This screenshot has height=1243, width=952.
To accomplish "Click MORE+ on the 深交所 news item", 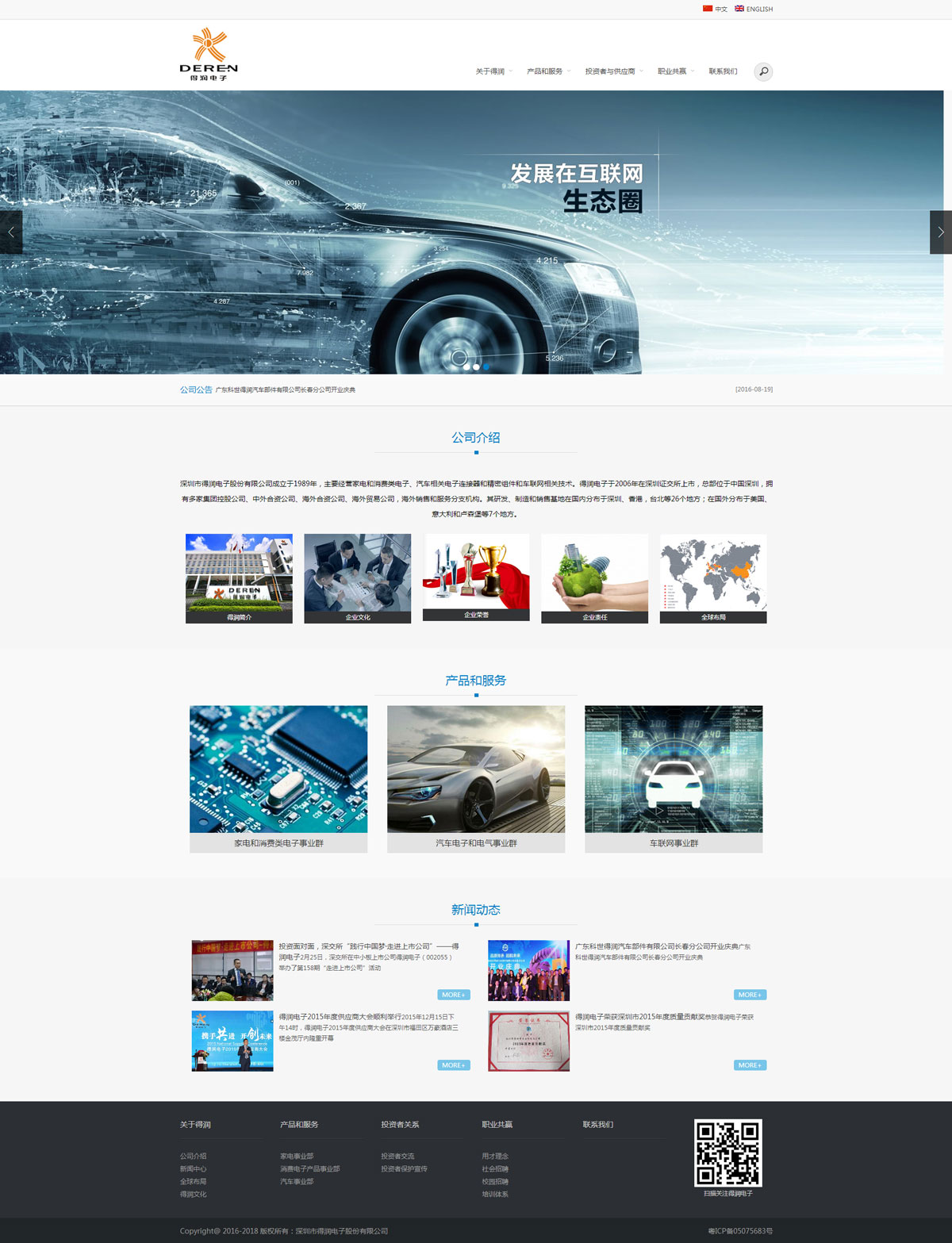I will 453,995.
